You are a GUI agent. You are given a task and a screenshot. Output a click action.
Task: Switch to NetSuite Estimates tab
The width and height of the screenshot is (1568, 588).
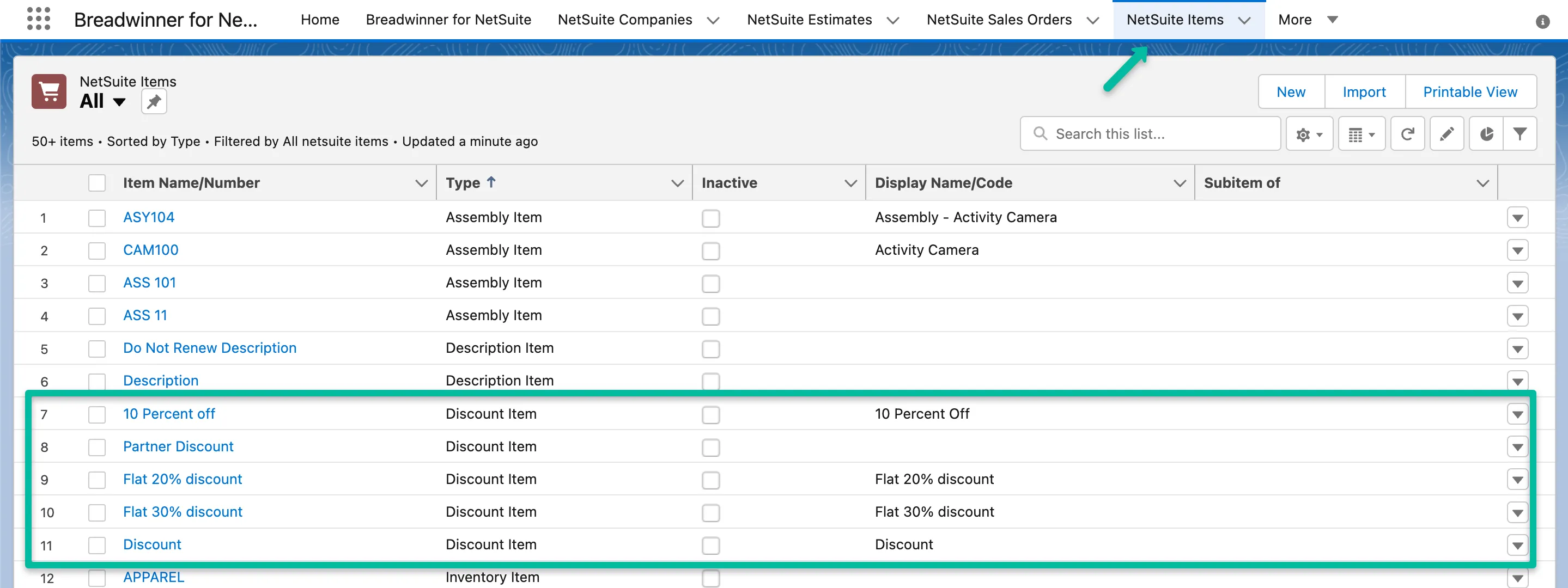pyautogui.click(x=809, y=20)
